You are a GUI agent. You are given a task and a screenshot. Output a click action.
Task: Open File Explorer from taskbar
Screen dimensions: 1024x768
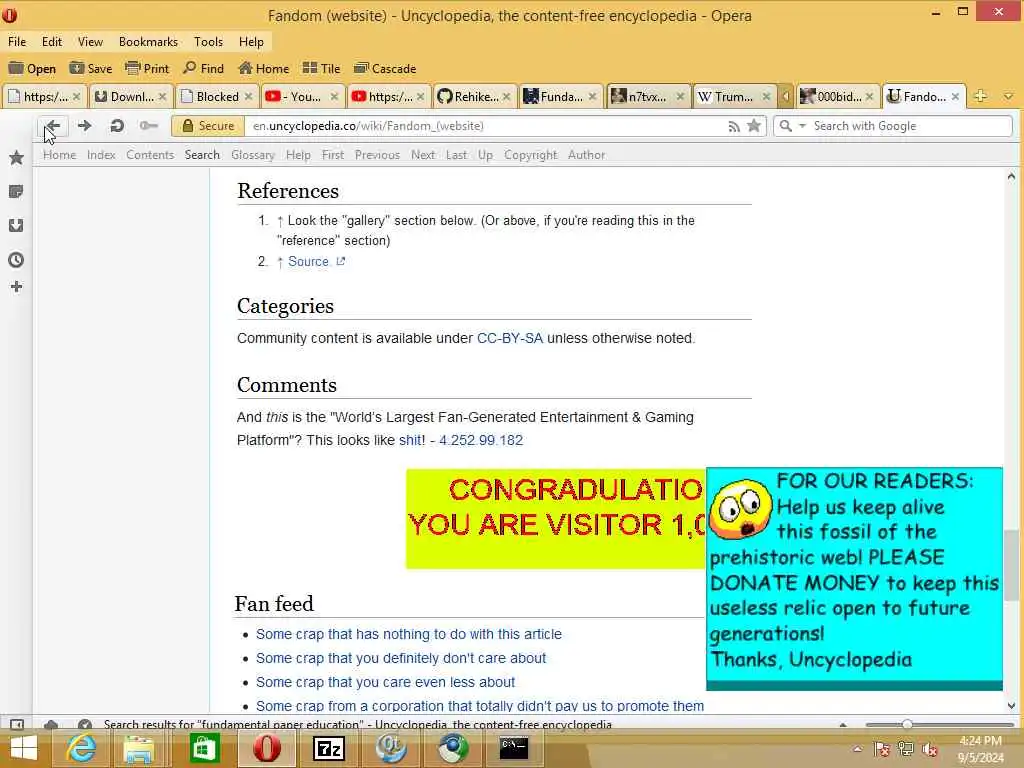pos(139,748)
